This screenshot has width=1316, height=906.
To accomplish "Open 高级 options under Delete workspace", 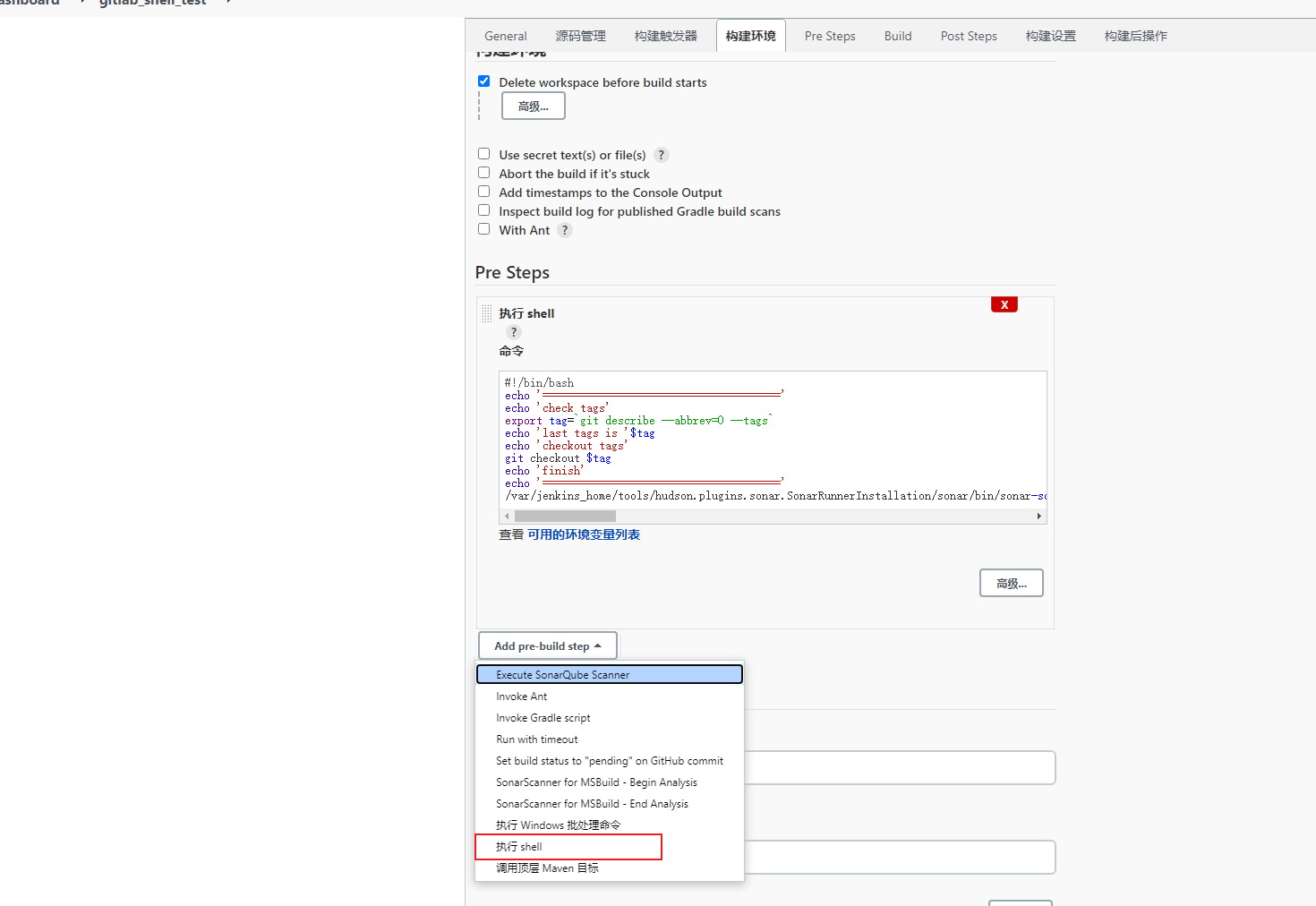I will pos(534,107).
